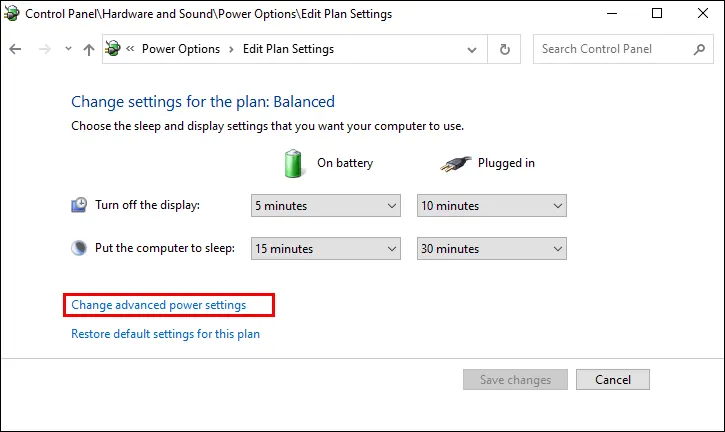Open the recent locations chevron
Viewport: 725px width, 432px height.
(x=67, y=49)
